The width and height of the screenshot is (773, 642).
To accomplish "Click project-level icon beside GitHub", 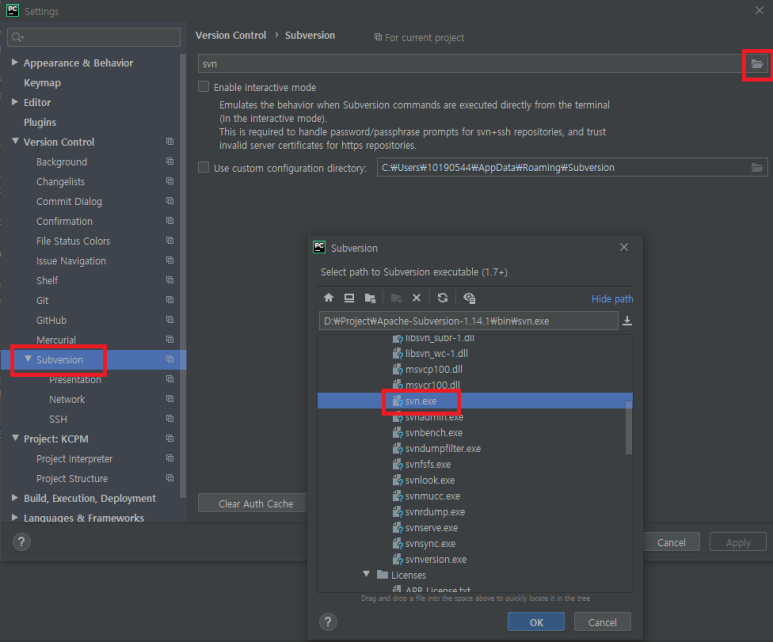I will coord(170,320).
